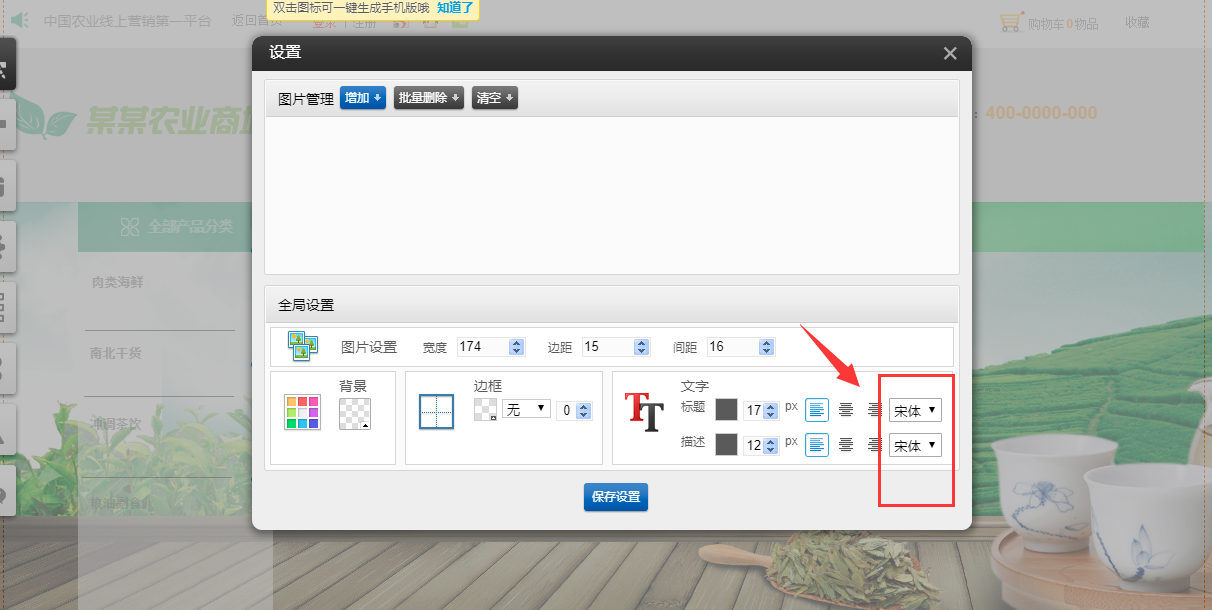Open the title font dropdown showing 宋体
The width and height of the screenshot is (1212, 610).
pos(915,410)
